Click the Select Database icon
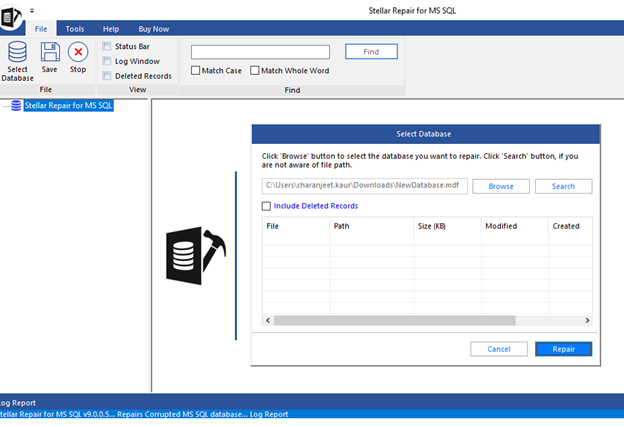Viewport: 624px width, 427px height. click(x=17, y=53)
